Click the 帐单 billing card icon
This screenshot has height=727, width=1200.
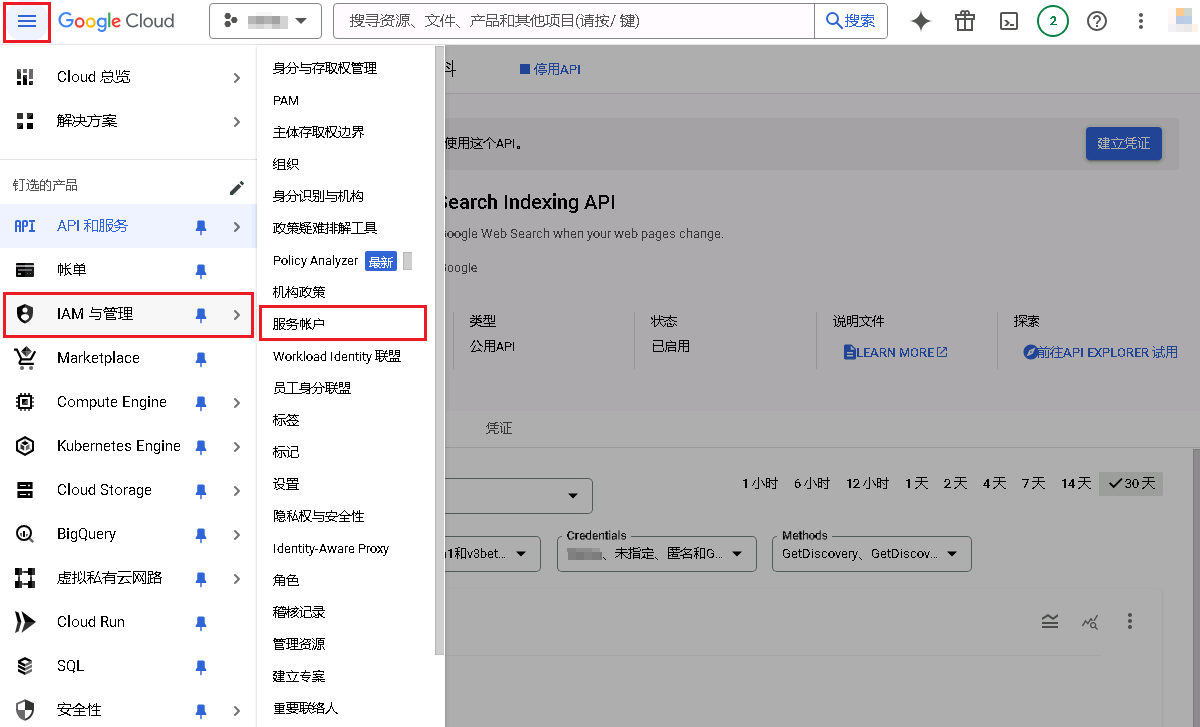pos(25,270)
